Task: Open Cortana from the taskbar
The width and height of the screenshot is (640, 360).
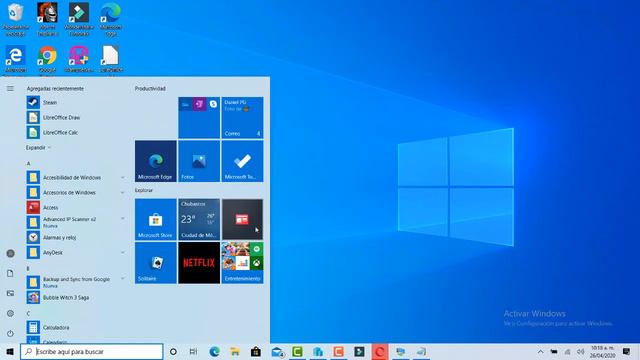Action: tap(173, 351)
